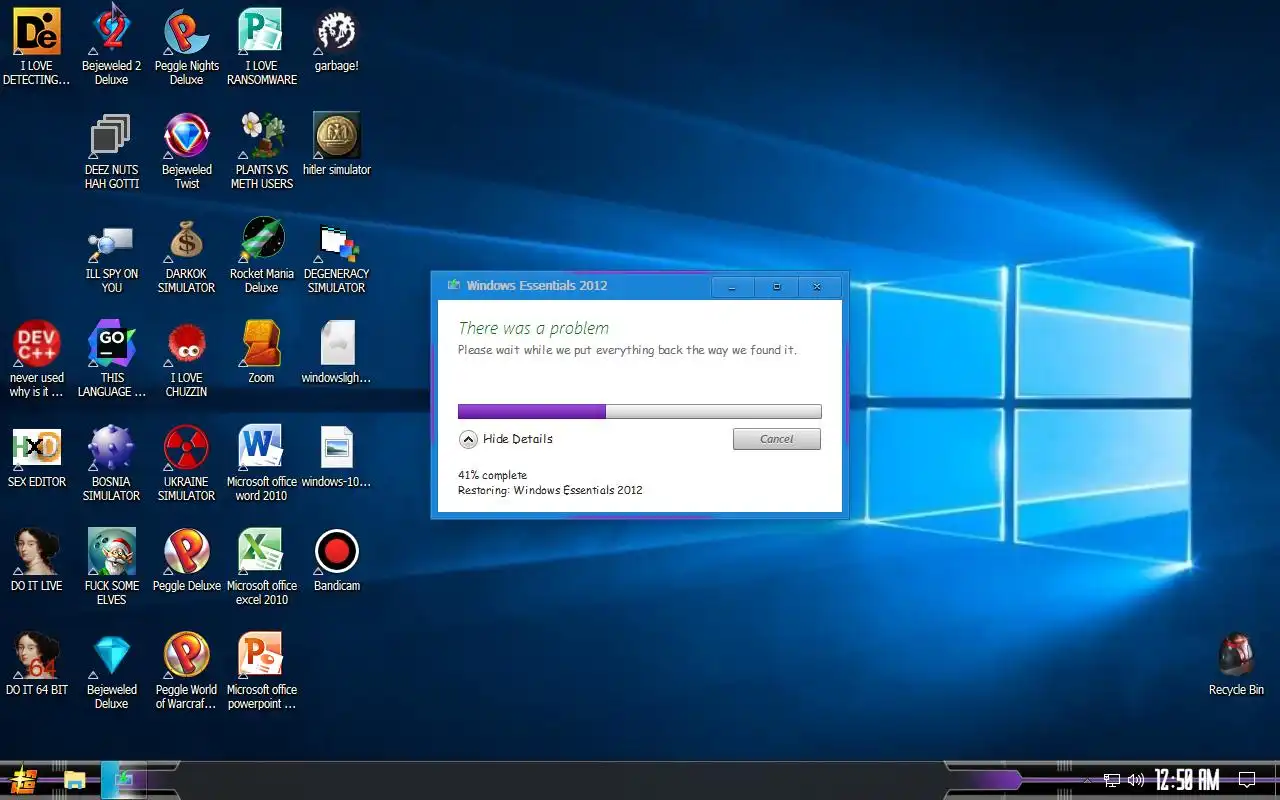Image resolution: width=1280 pixels, height=800 pixels.
Task: Select the Peggle Deluxe shortcut
Action: (187, 560)
